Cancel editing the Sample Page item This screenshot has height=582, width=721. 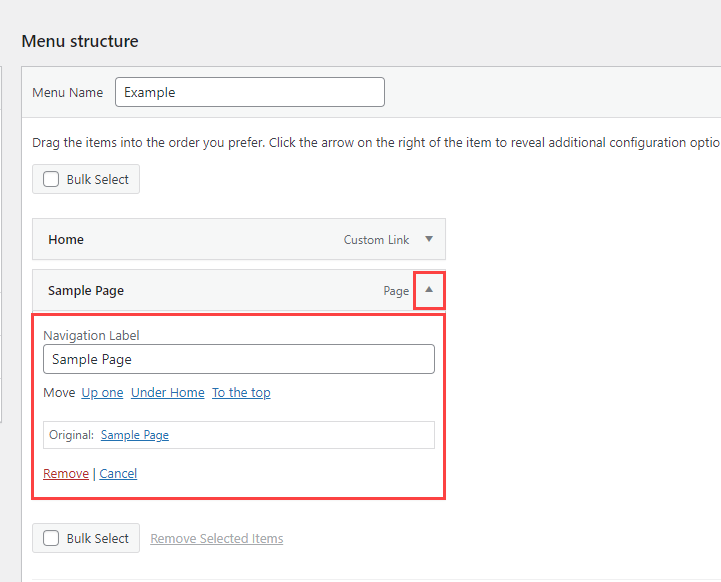[118, 474]
